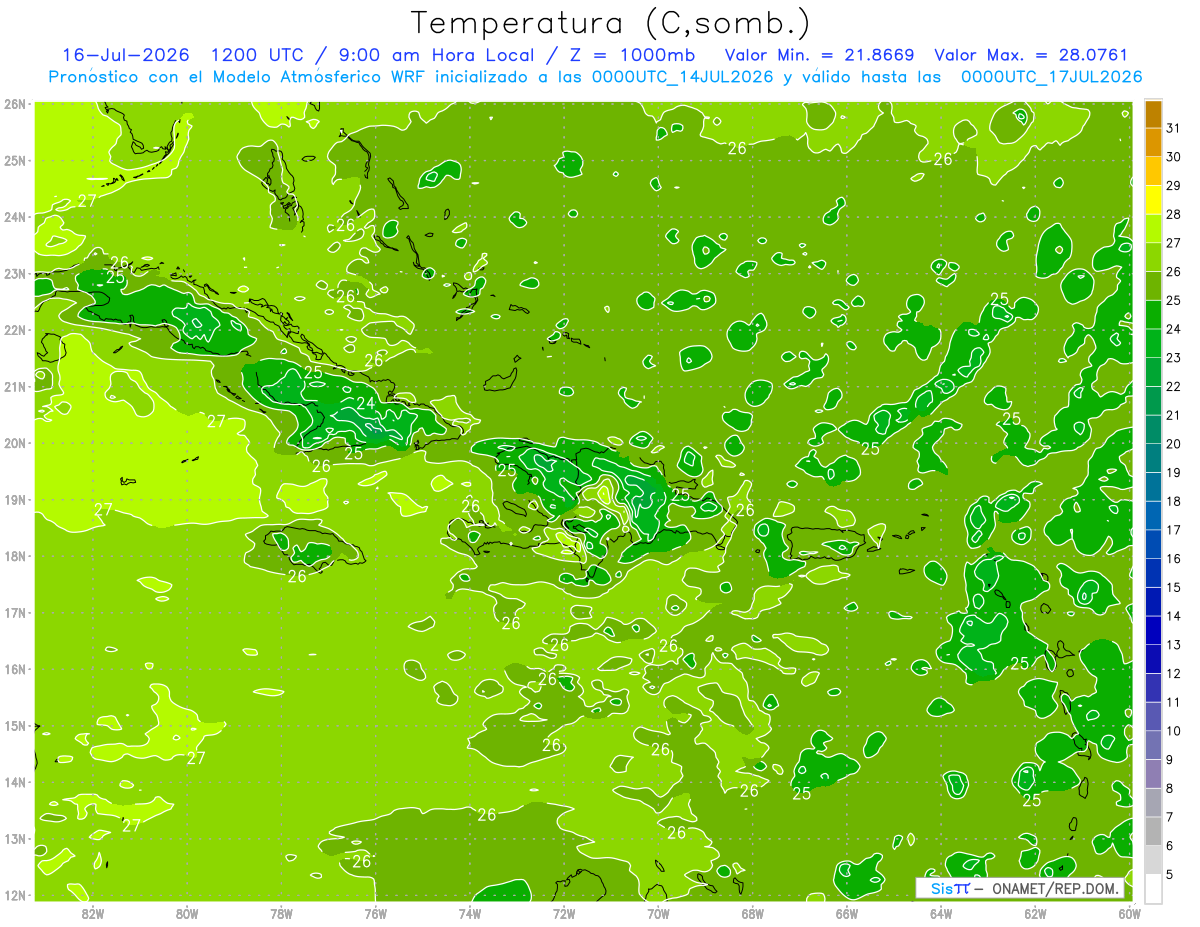Click the SisPi ONAMET/REP.DOM. logo box

[1019, 888]
